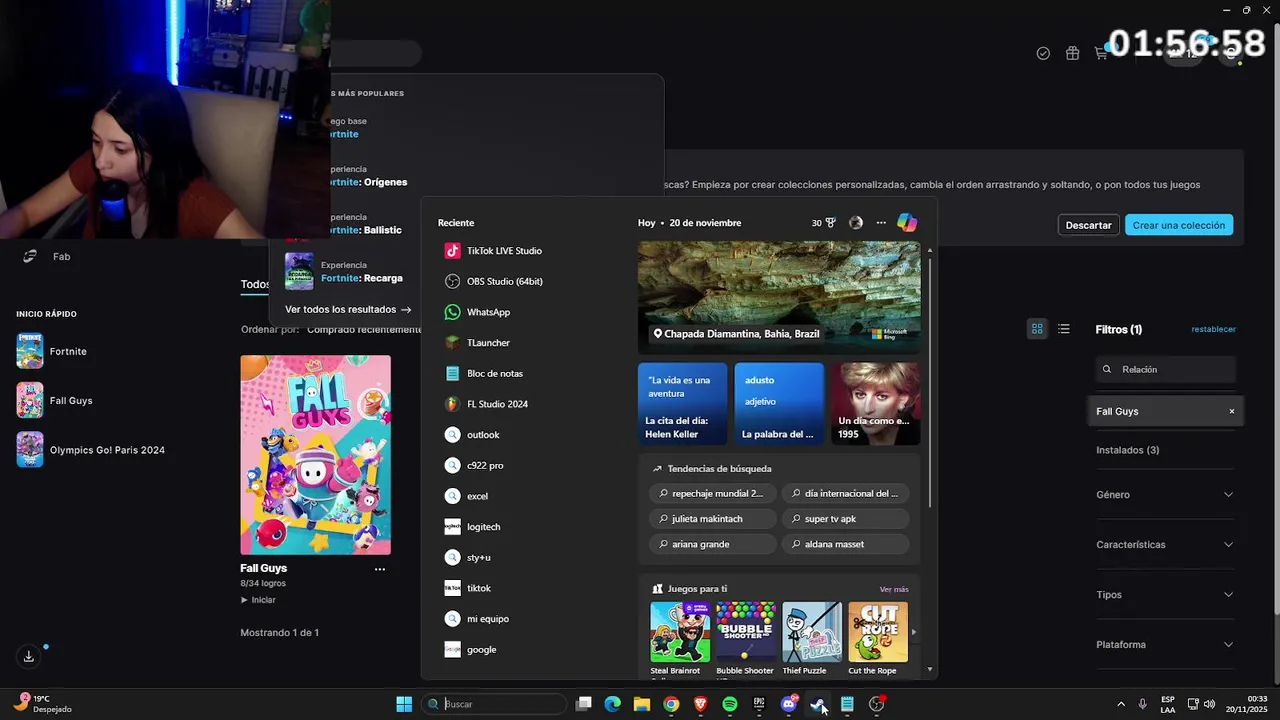Open the profile avatar in search panel
The height and width of the screenshot is (720, 1280).
(856, 223)
